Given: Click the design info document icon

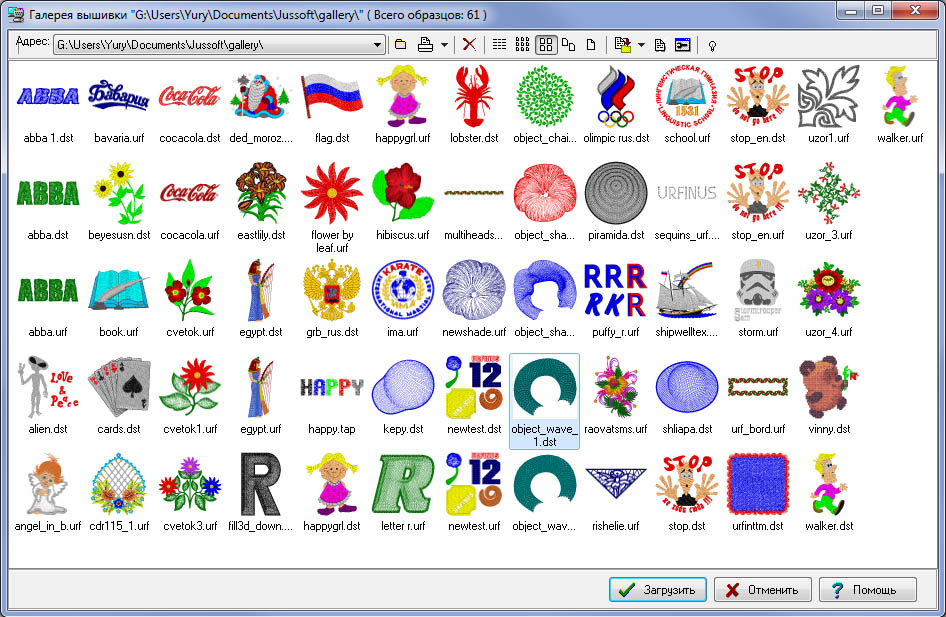Looking at the screenshot, I should tap(660, 45).
